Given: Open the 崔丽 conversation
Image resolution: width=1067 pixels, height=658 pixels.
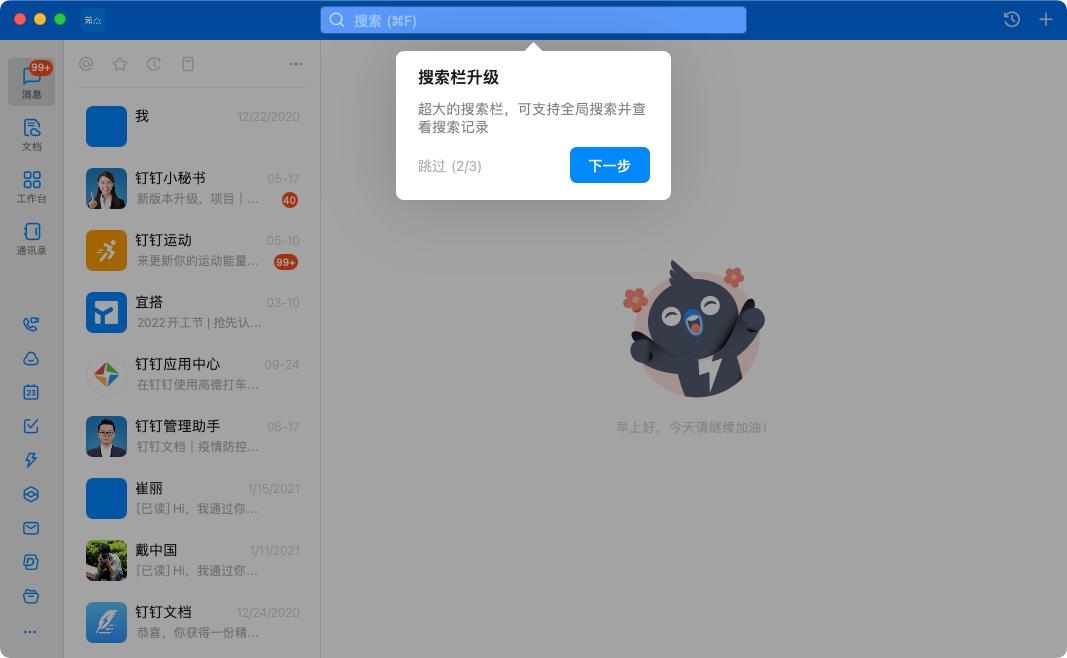Looking at the screenshot, I should [x=193, y=498].
